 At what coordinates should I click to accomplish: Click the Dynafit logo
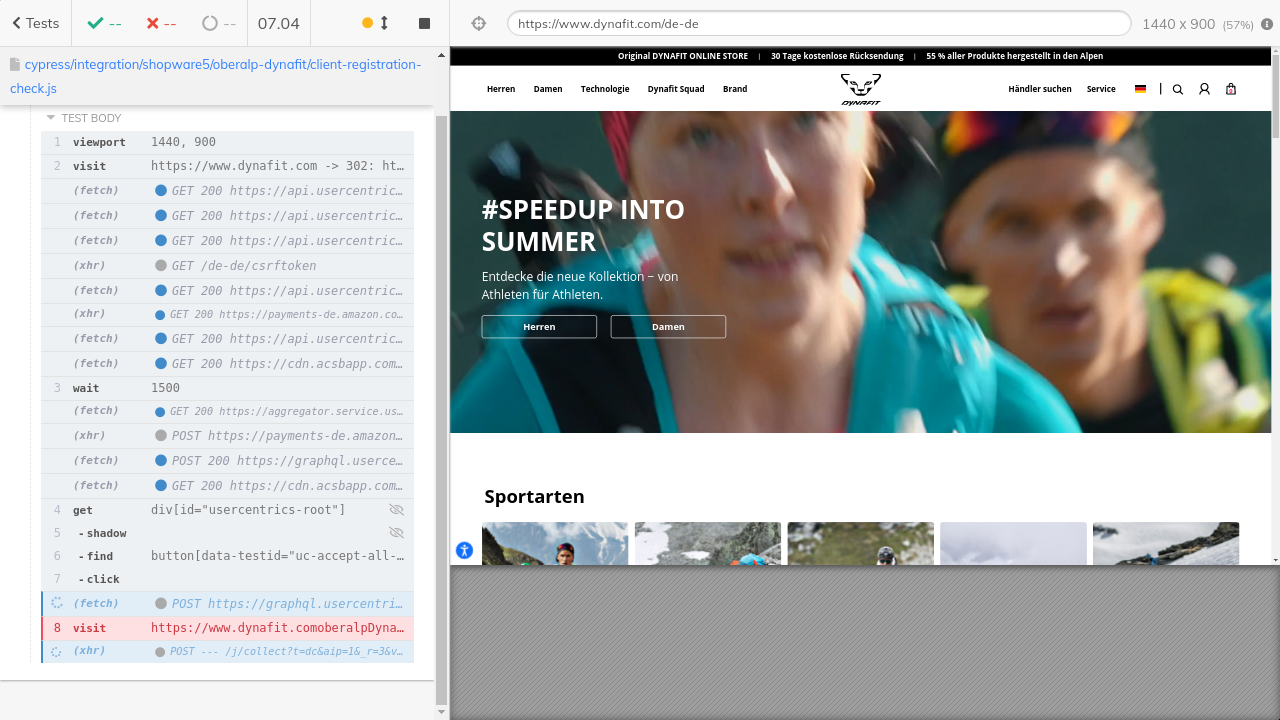point(860,89)
